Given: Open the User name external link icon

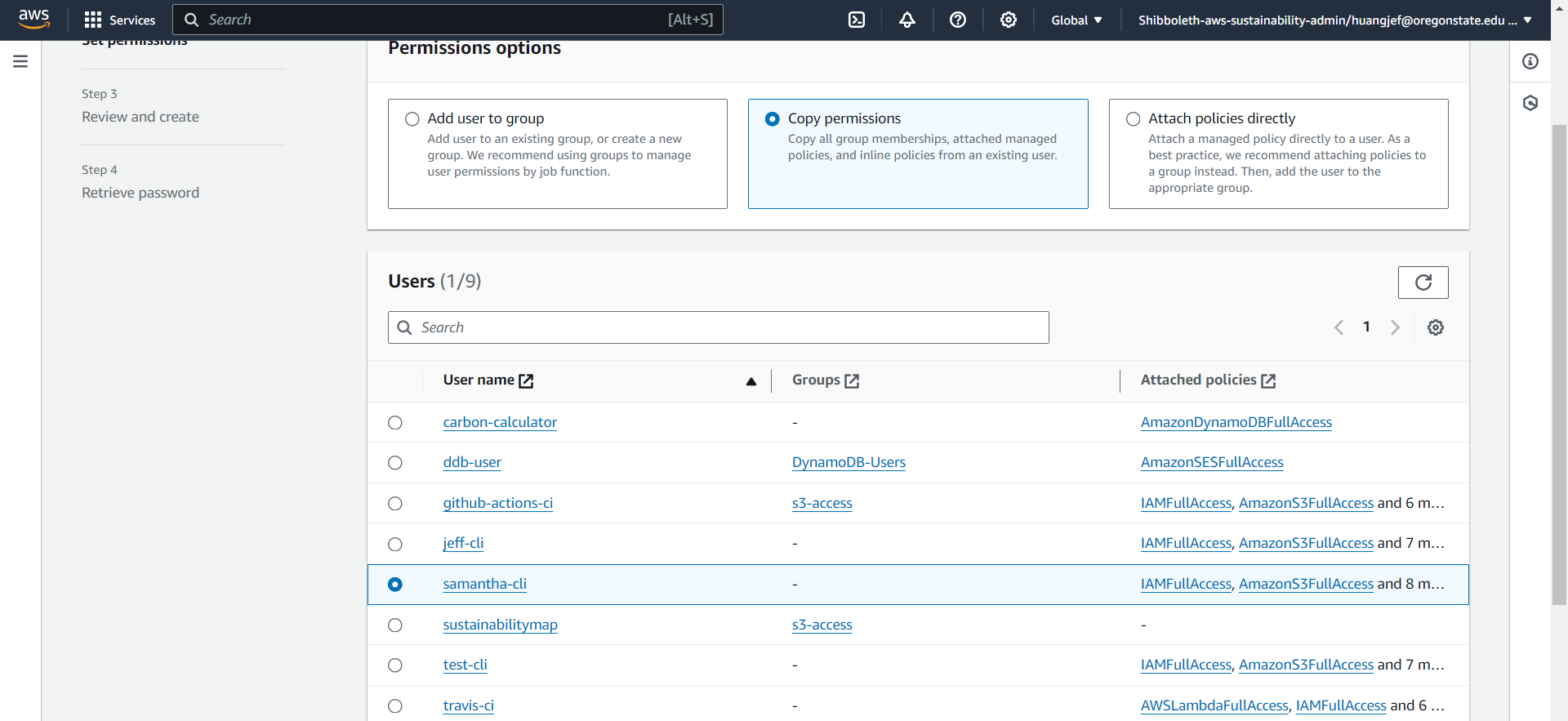Looking at the screenshot, I should [527, 381].
